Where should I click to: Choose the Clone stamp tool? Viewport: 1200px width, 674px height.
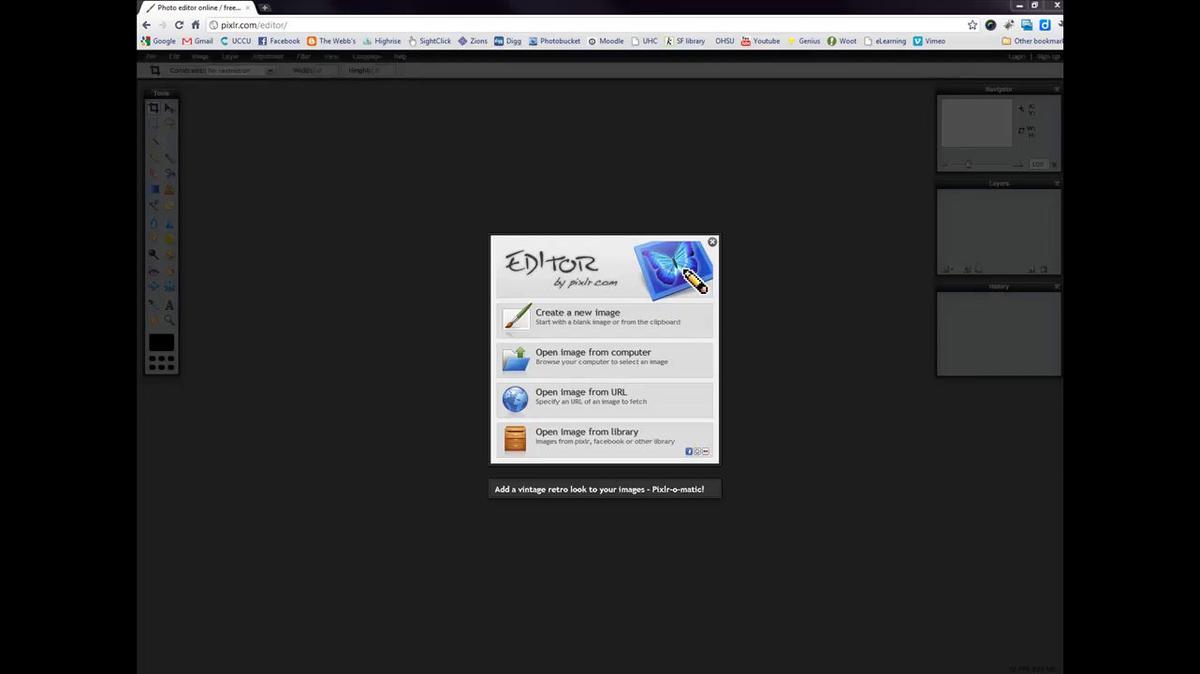click(x=169, y=189)
